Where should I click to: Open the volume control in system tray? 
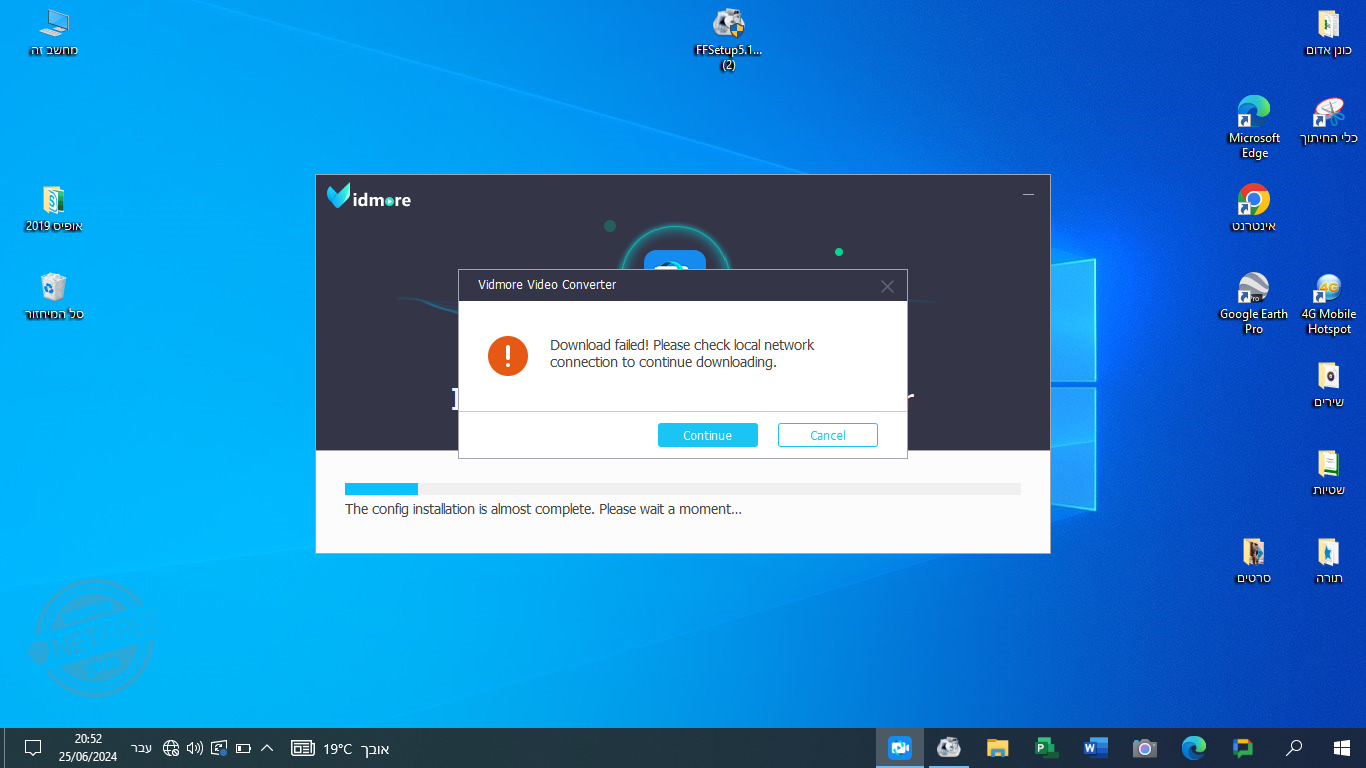coord(195,748)
